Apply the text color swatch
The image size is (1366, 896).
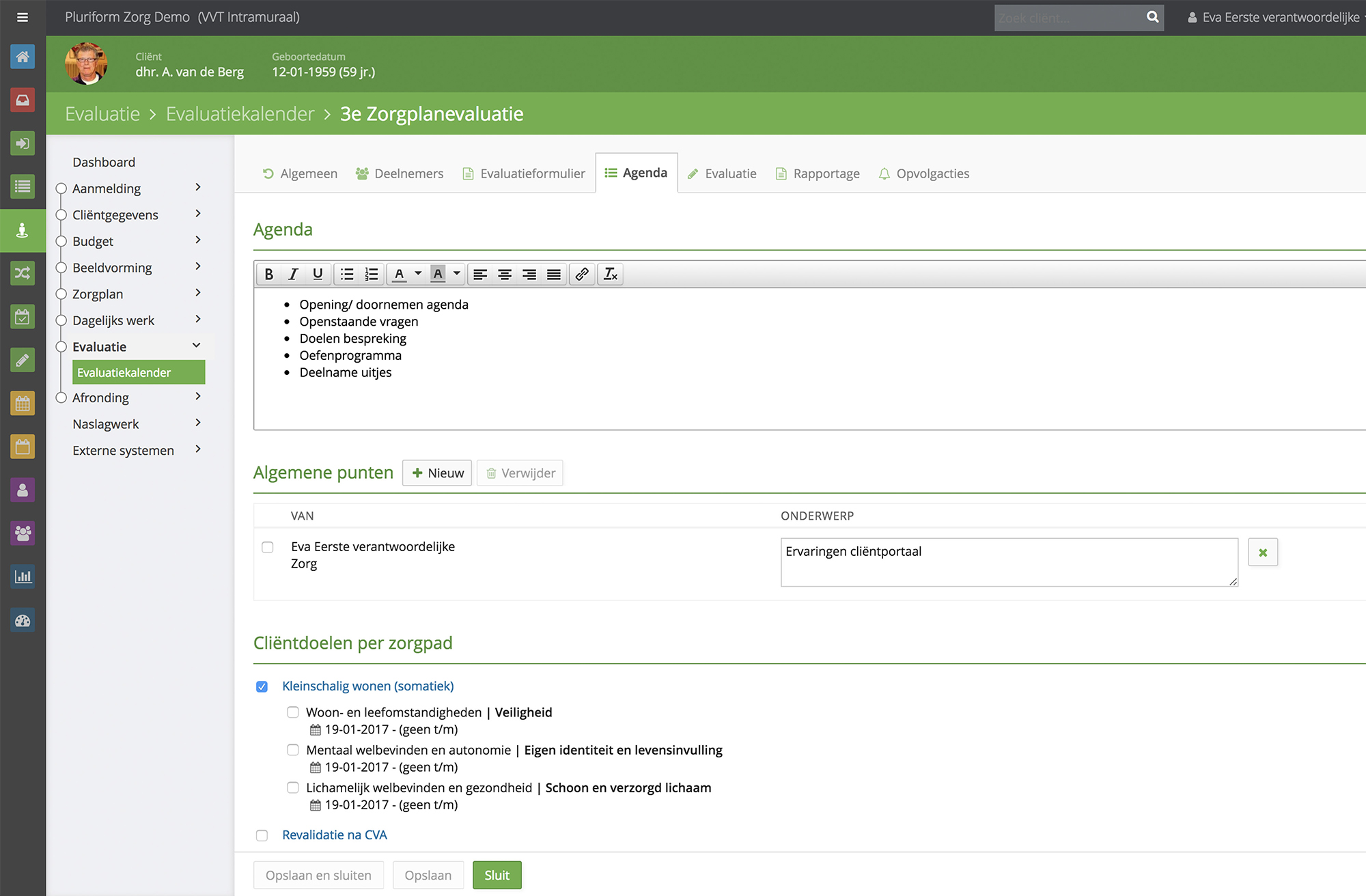coord(400,275)
